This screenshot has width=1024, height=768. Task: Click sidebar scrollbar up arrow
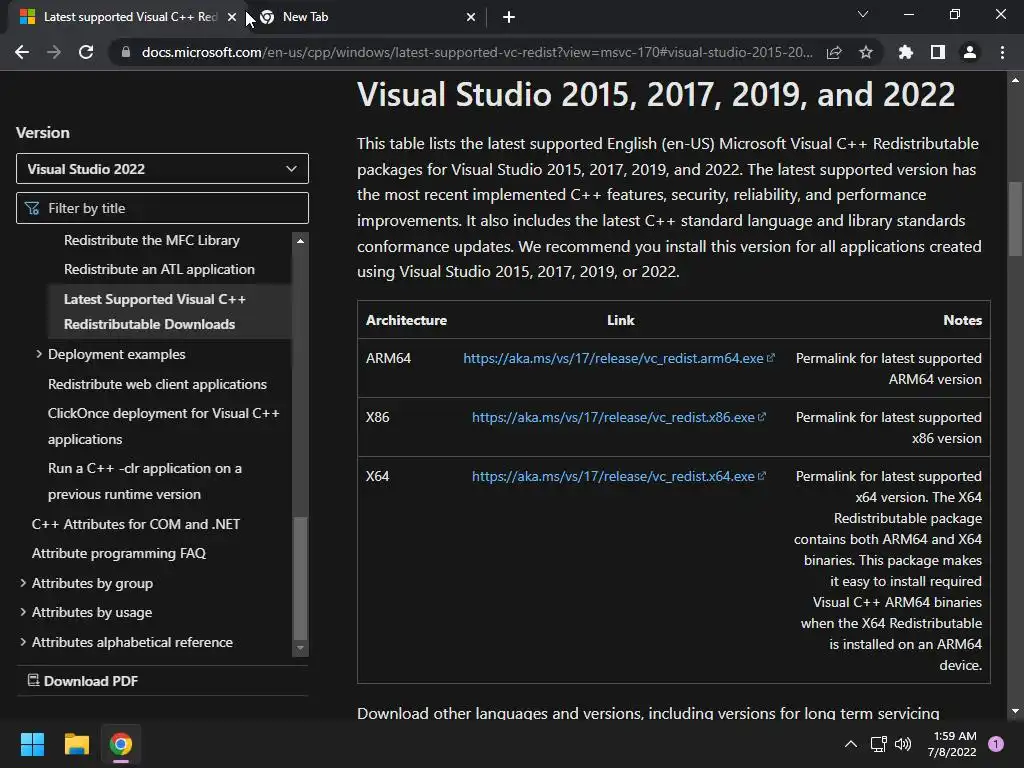[x=300, y=241]
